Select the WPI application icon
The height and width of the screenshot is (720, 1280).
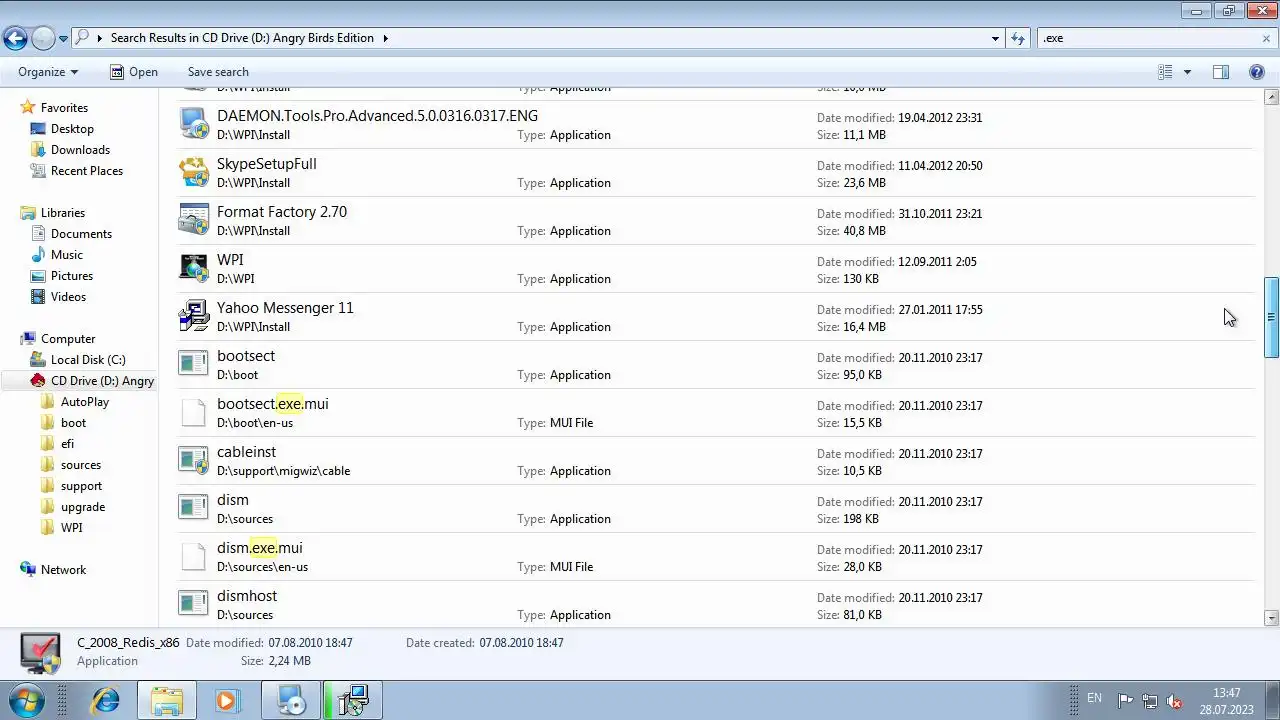[x=194, y=268]
